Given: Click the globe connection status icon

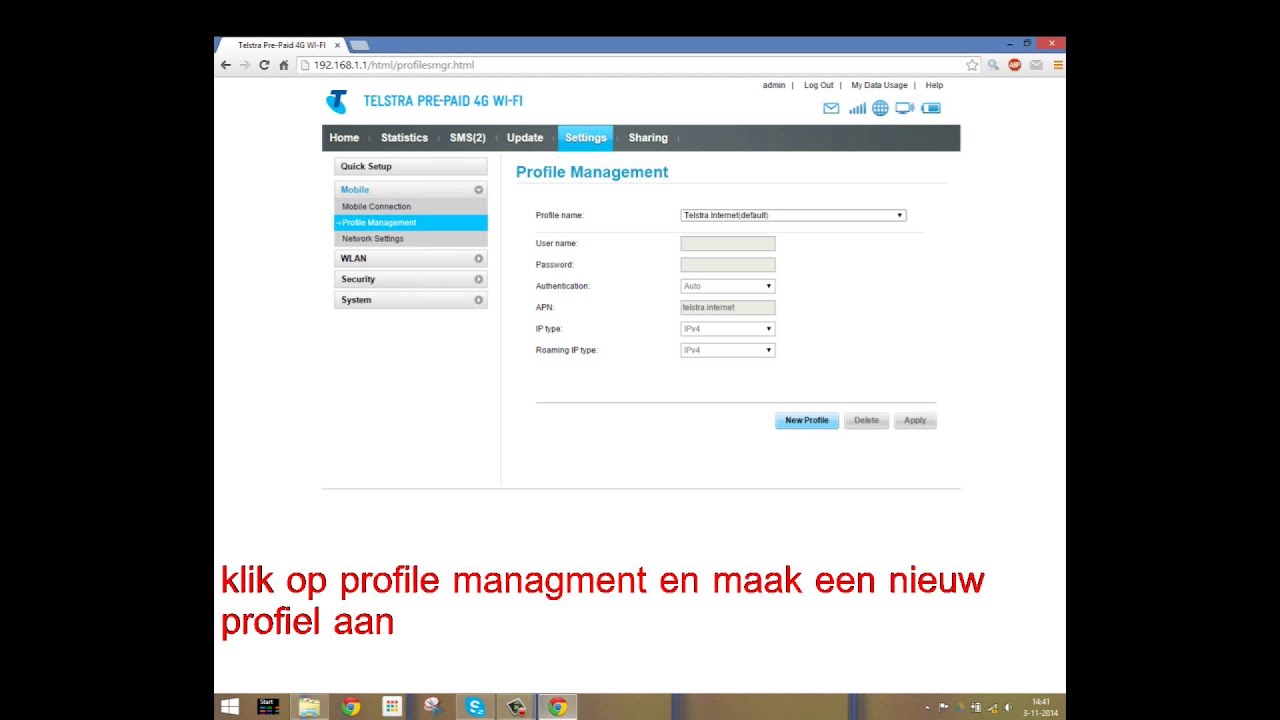Looking at the screenshot, I should [880, 108].
